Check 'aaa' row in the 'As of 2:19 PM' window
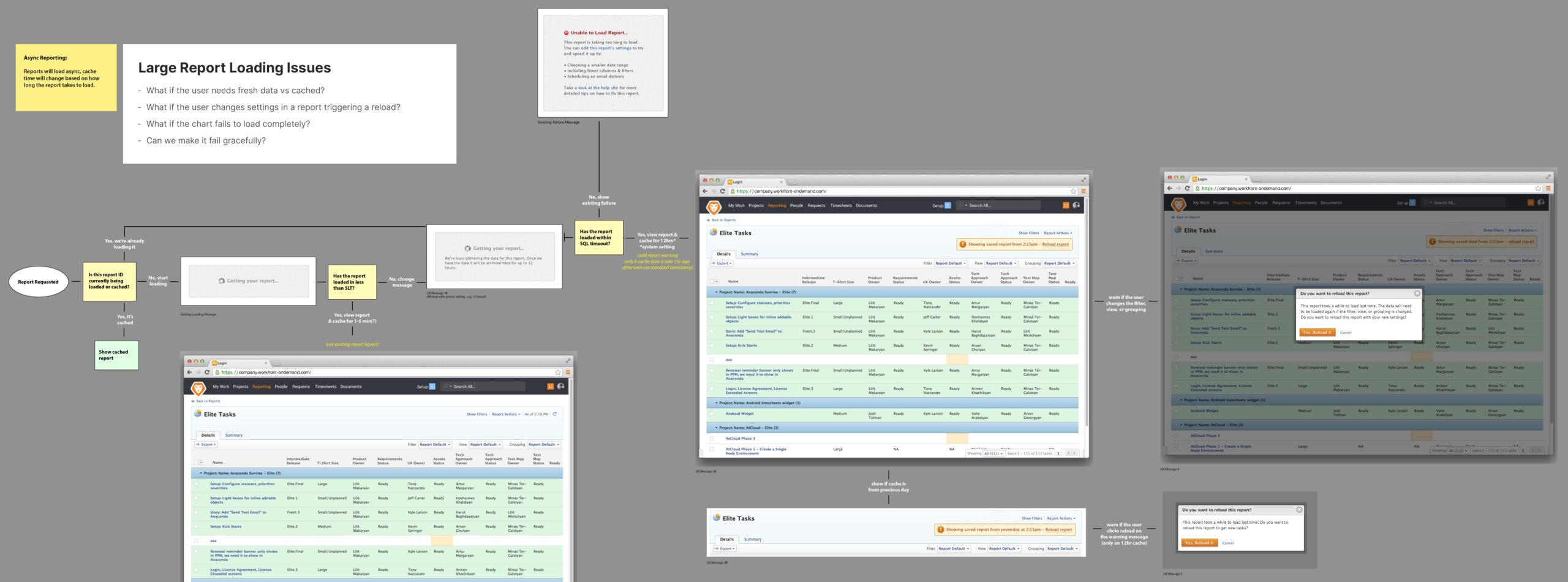This screenshot has height=582, width=1568. [196, 541]
